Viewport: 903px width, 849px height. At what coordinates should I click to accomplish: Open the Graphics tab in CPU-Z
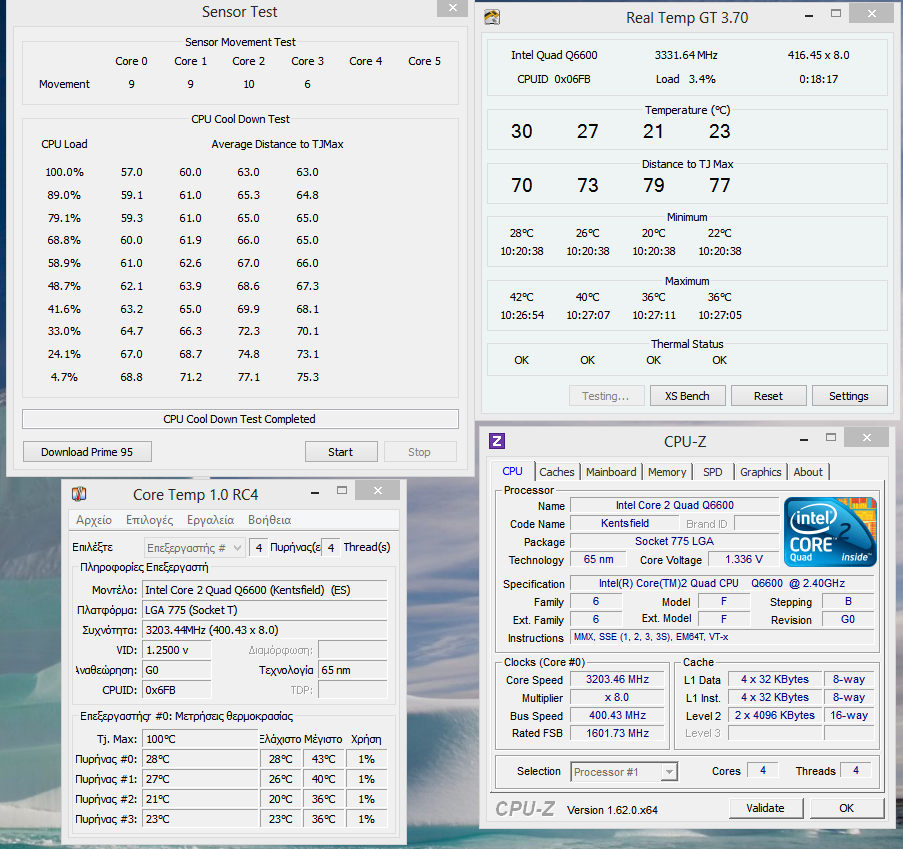pyautogui.click(x=760, y=472)
